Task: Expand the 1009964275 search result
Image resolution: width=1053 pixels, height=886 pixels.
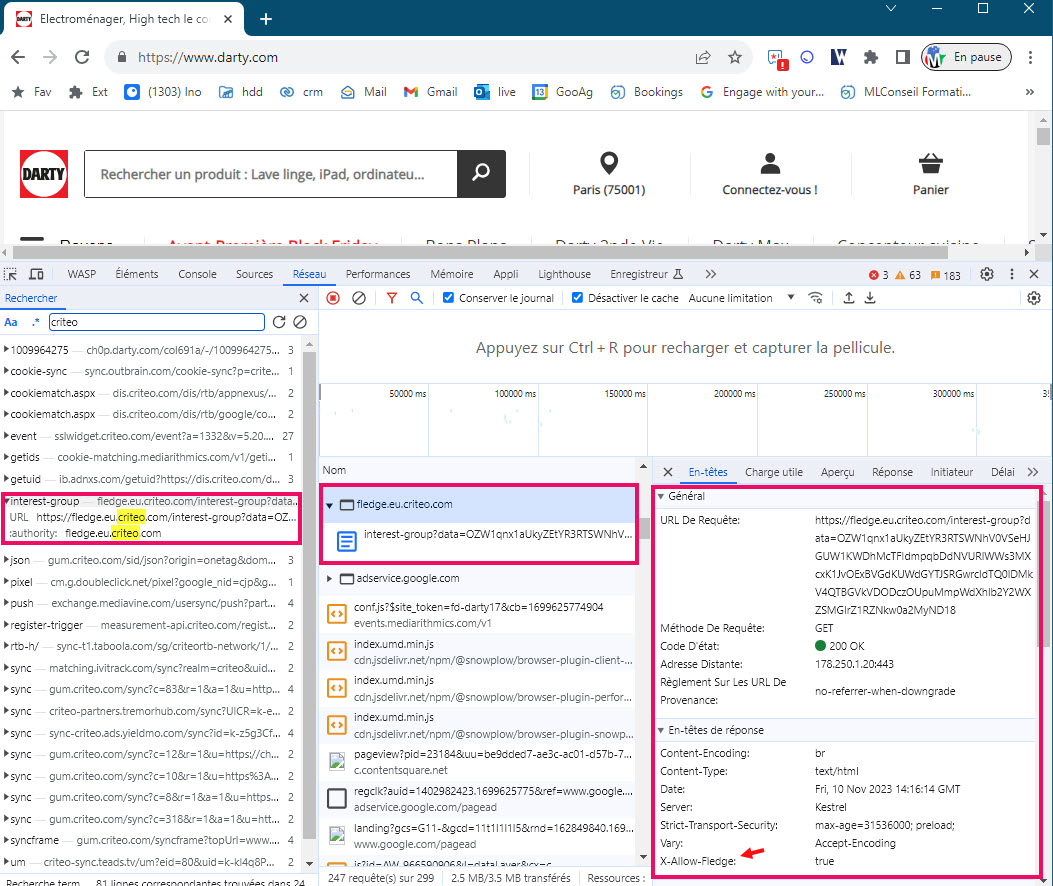Action: [6, 349]
